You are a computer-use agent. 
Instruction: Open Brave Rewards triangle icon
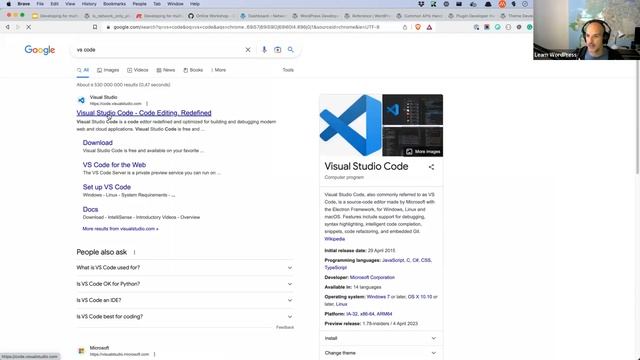429,27
